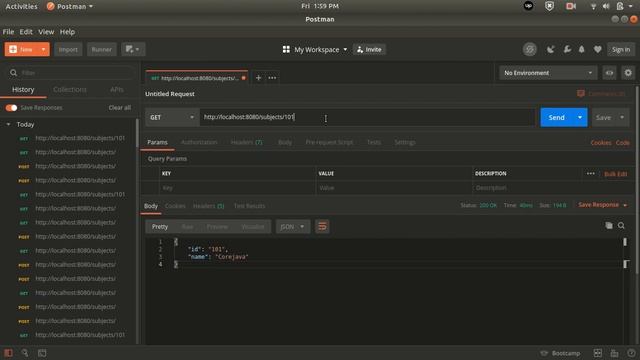
Task: Click the Clear all history link
Action: coord(120,108)
